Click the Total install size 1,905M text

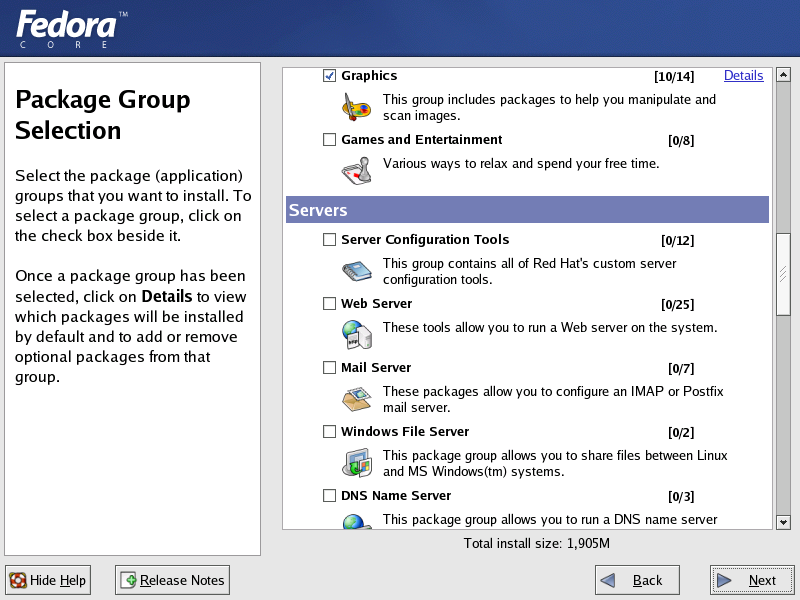point(536,543)
